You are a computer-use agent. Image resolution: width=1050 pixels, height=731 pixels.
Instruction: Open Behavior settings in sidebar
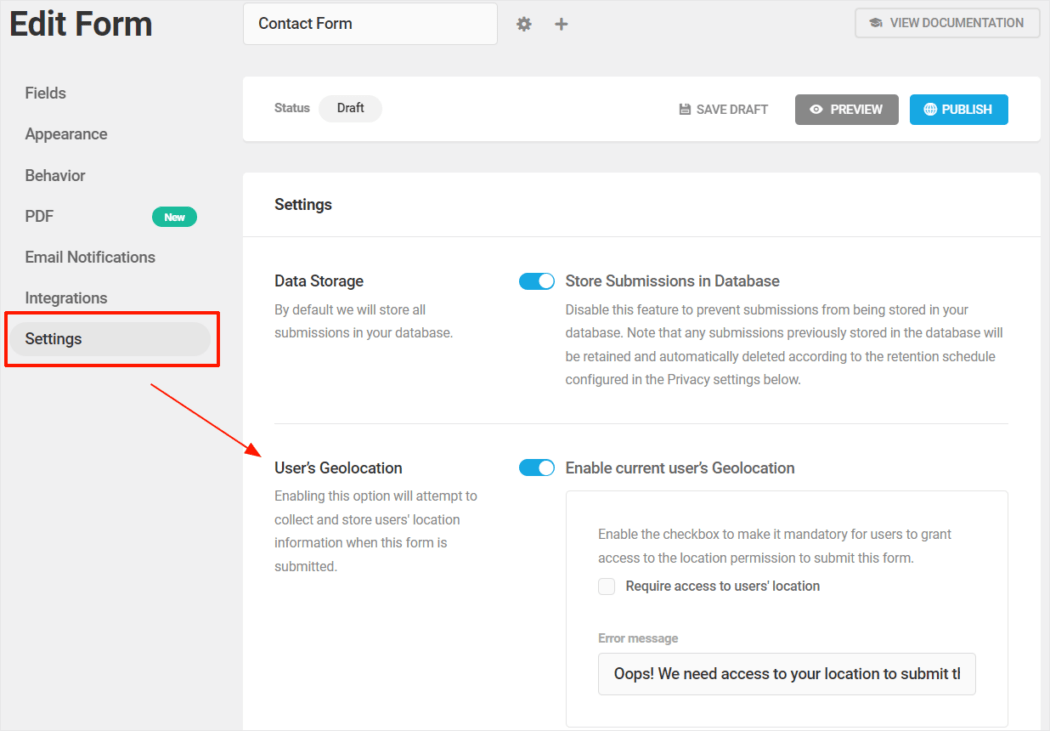55,175
